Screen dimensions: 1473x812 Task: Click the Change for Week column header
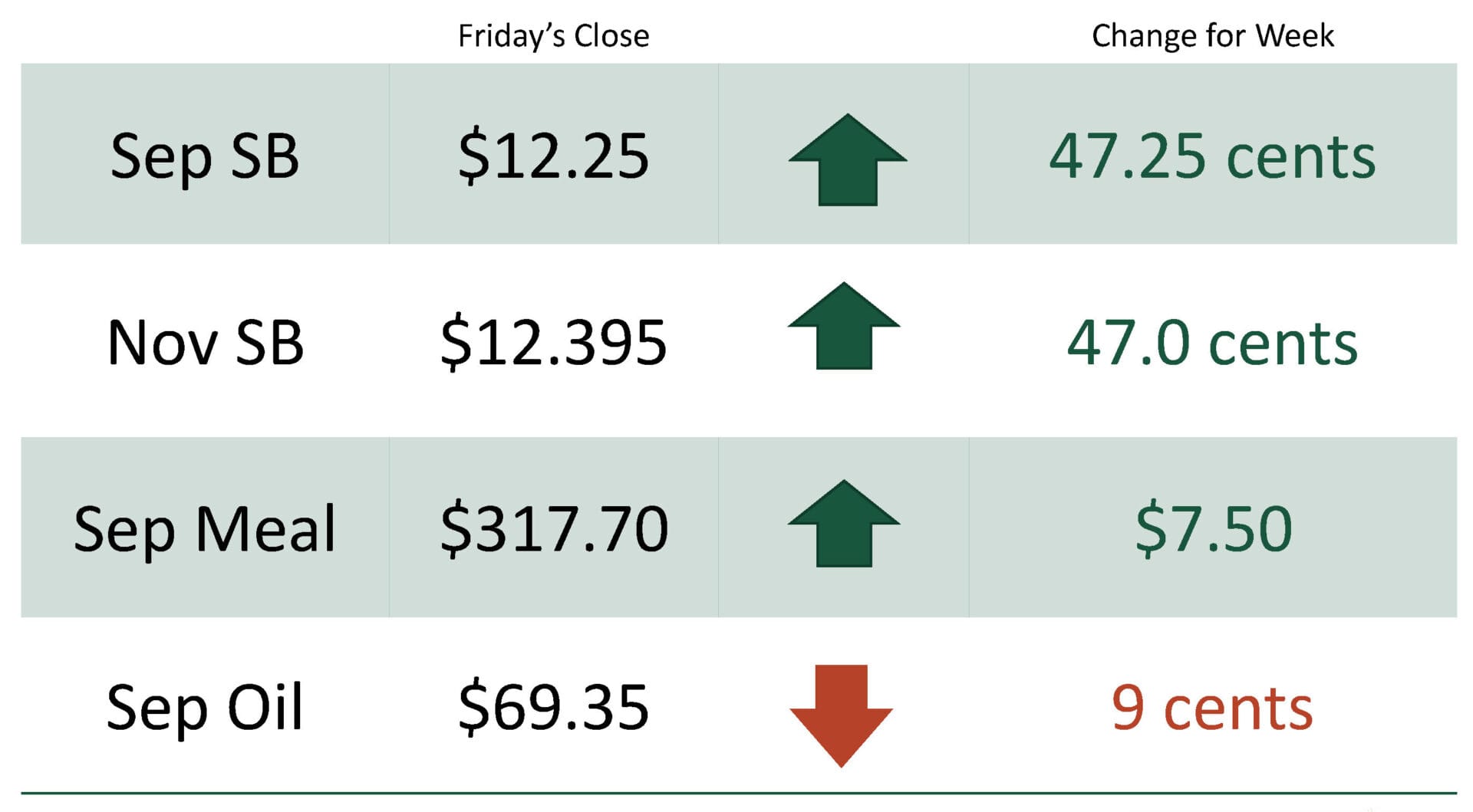[x=1213, y=36]
